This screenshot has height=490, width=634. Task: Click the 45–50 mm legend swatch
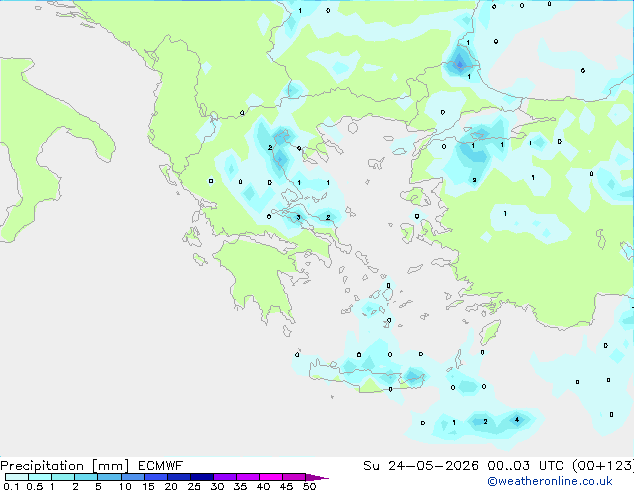coord(294,477)
